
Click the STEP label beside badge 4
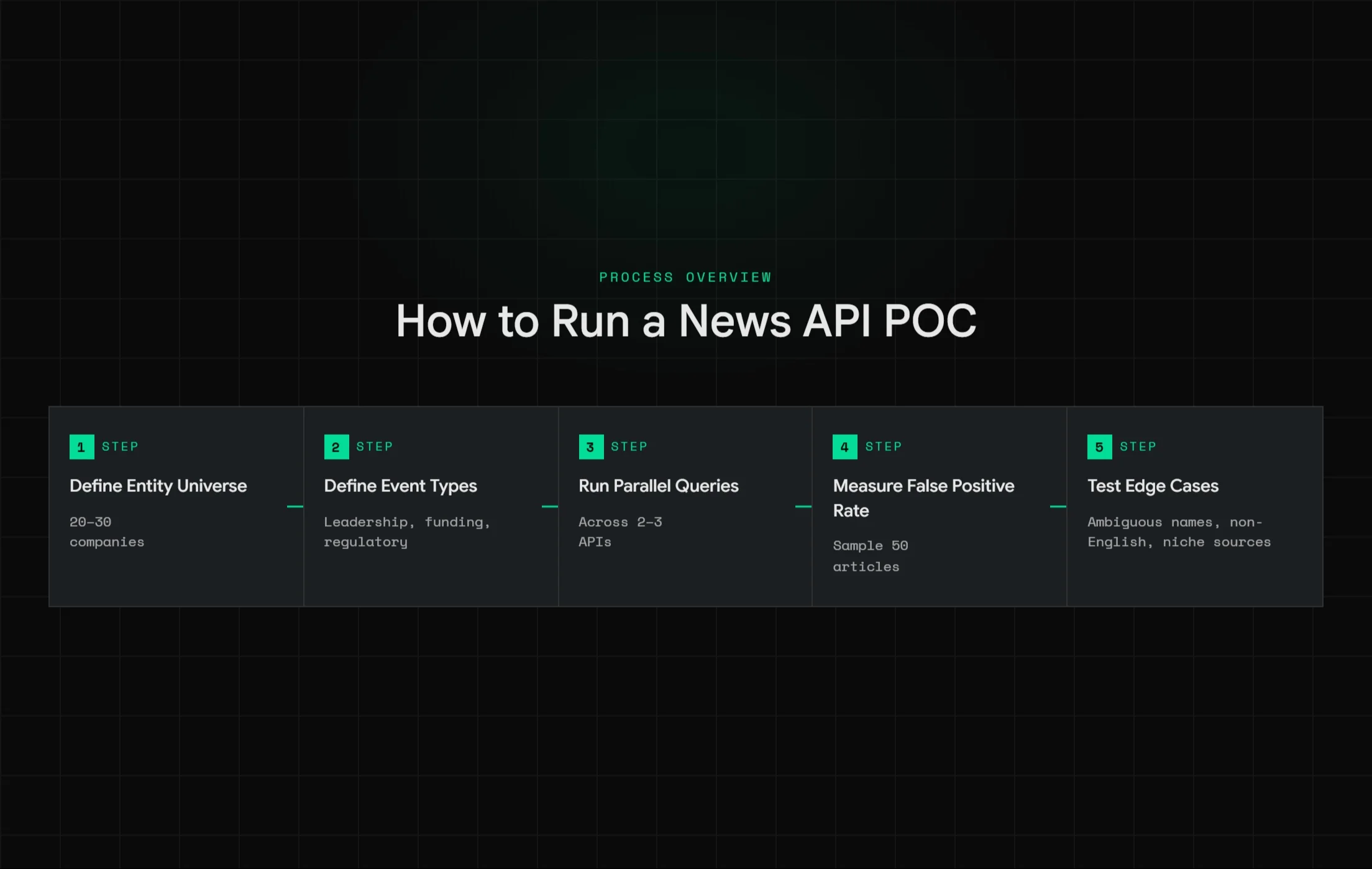click(883, 447)
